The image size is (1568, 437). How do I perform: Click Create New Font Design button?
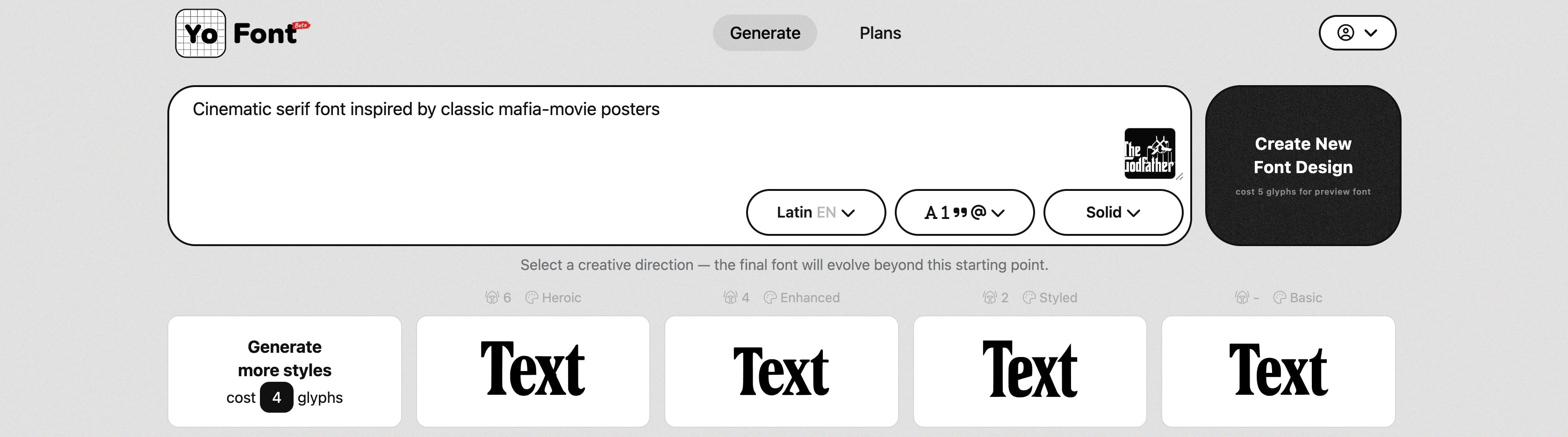(1302, 165)
